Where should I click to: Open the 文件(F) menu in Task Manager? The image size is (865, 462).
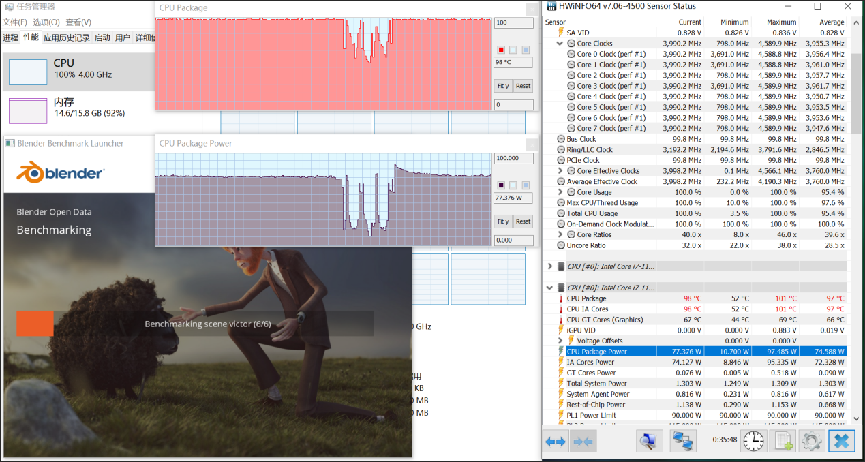pyautogui.click(x=12, y=21)
